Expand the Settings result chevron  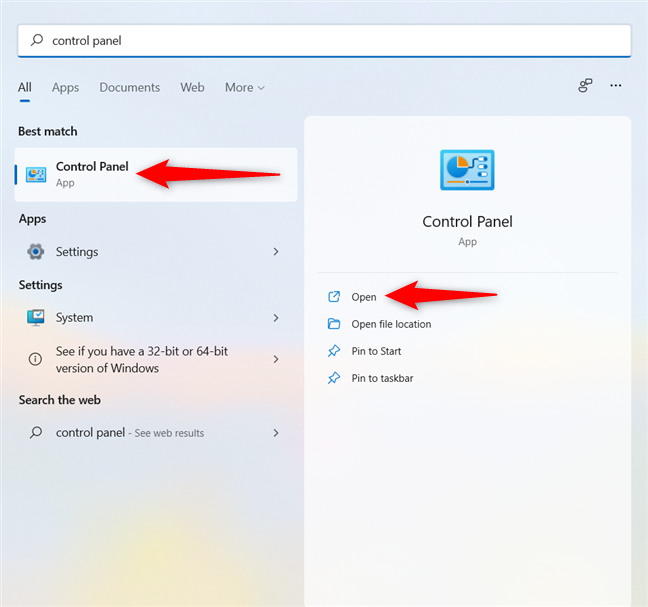[276, 252]
